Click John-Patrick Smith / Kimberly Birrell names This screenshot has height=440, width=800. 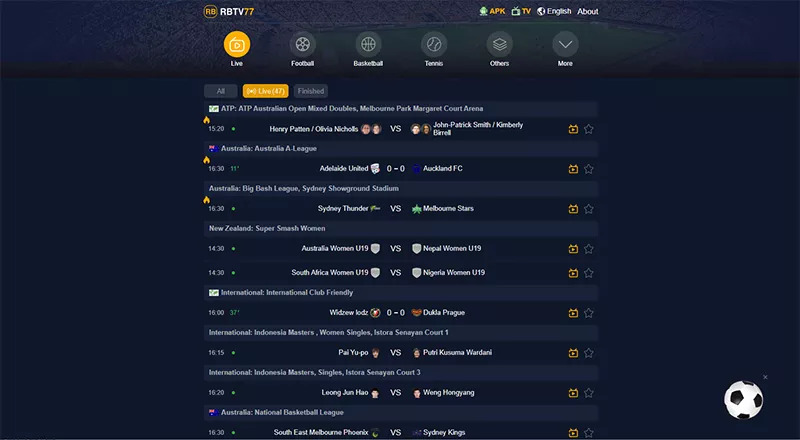tap(478, 129)
